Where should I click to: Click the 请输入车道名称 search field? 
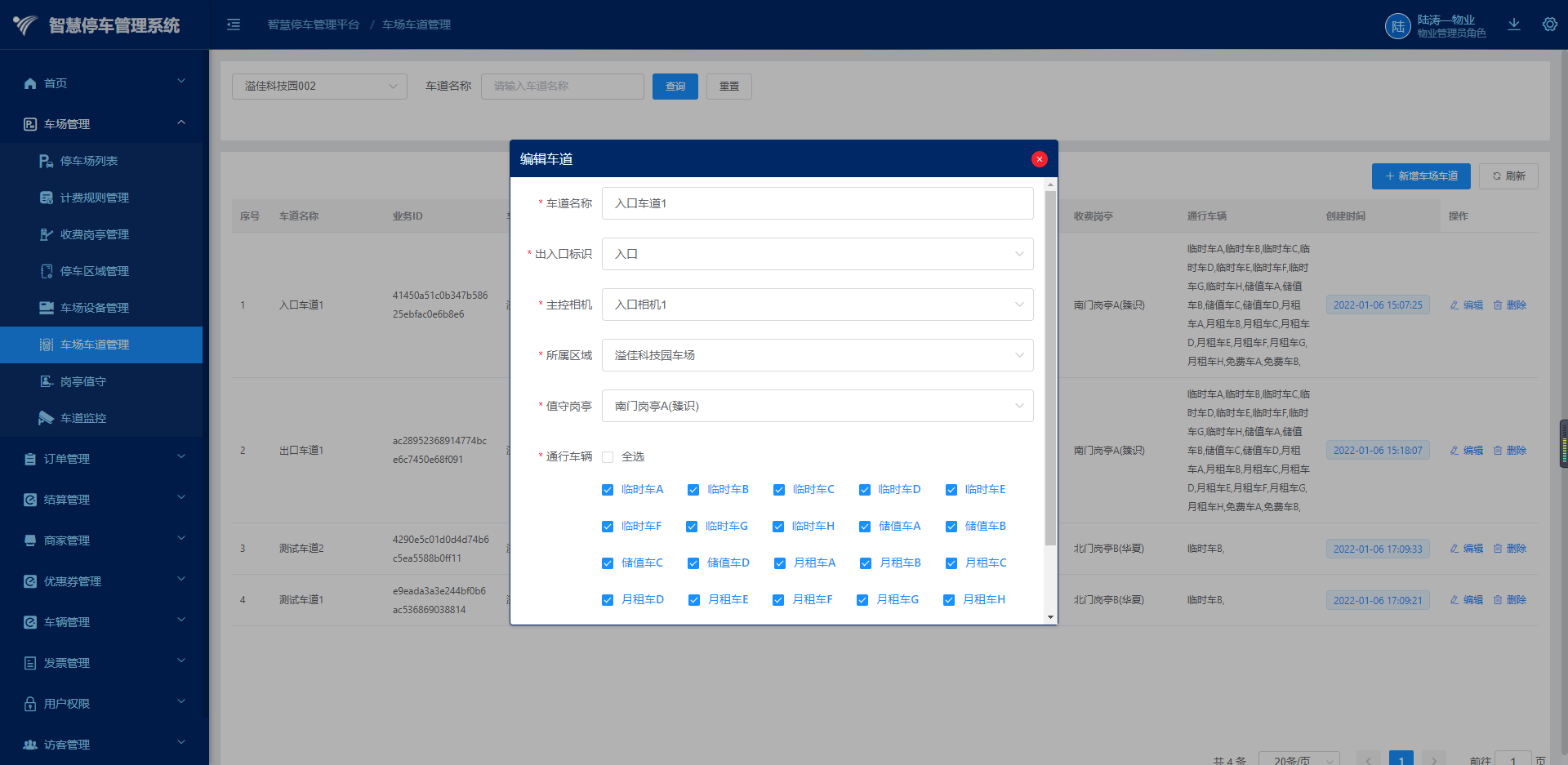563,87
